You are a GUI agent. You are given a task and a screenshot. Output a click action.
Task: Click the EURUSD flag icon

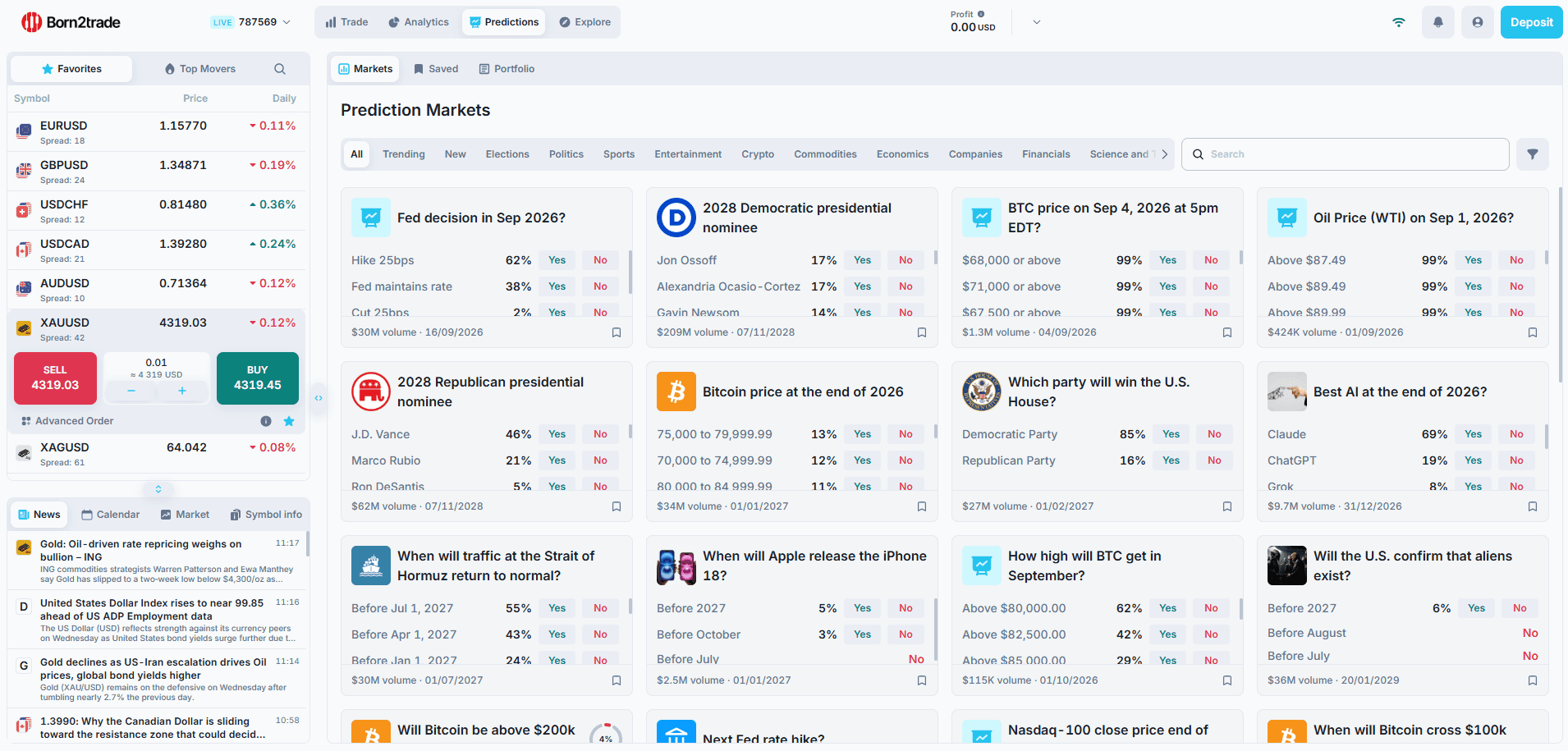click(x=24, y=130)
